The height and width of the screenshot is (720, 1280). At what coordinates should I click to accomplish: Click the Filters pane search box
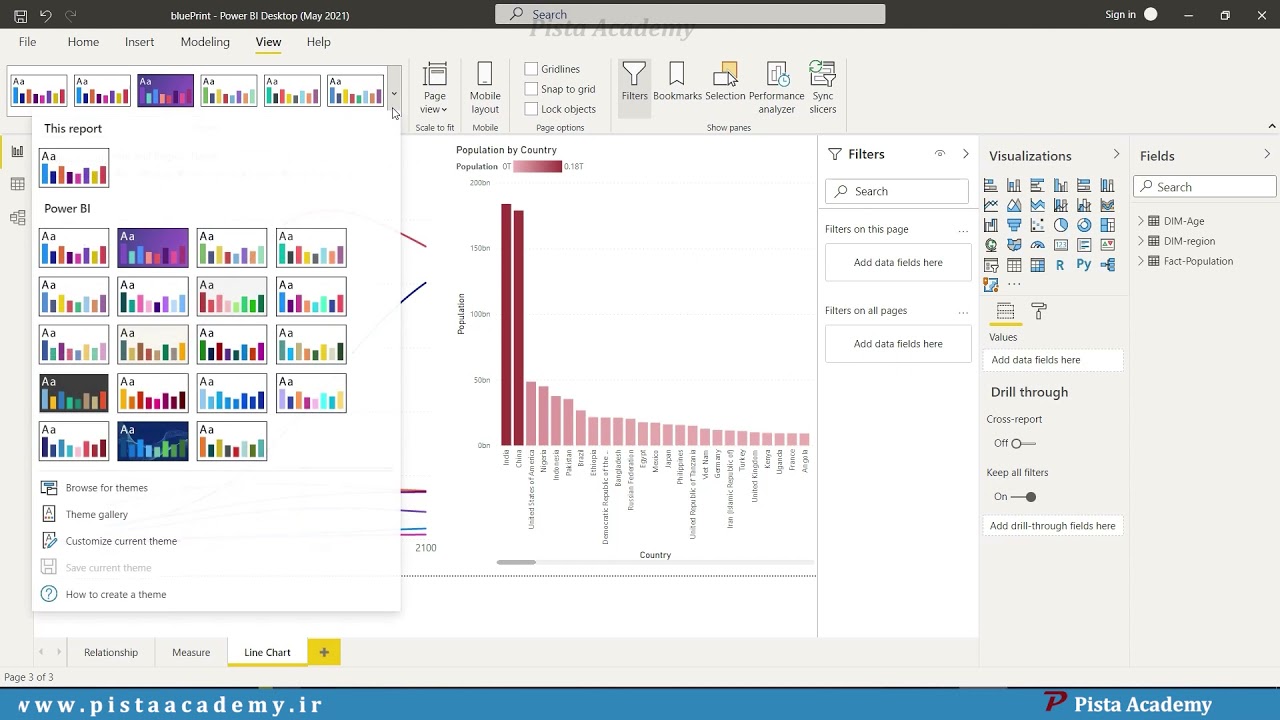pyautogui.click(x=897, y=191)
